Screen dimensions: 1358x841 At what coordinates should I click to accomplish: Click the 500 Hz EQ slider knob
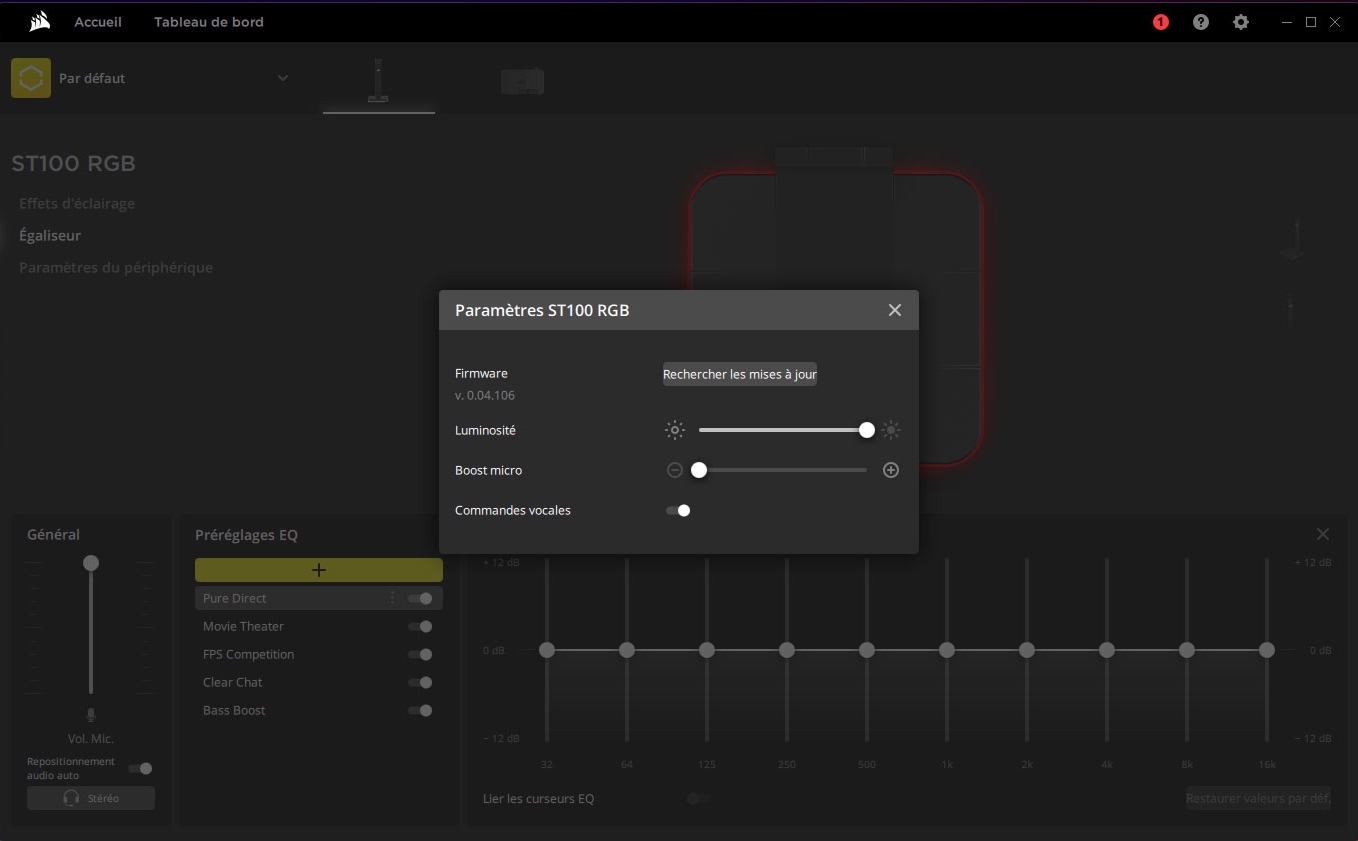867,650
